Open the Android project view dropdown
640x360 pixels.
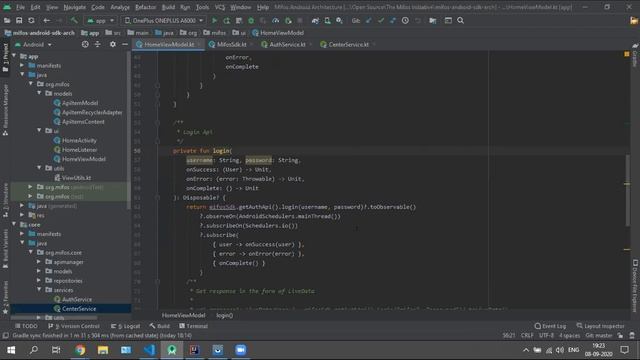33,44
